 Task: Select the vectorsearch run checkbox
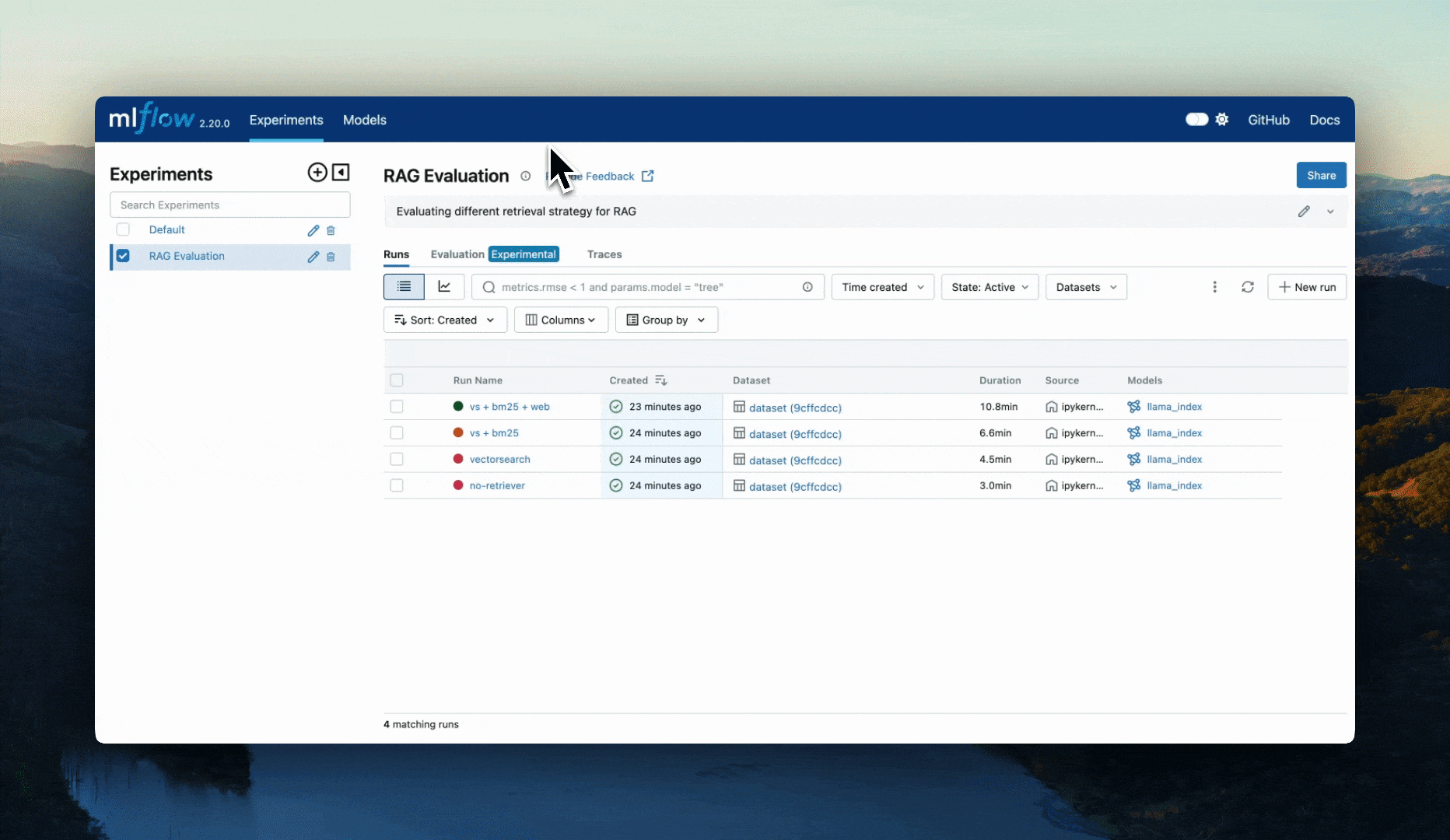coord(397,460)
